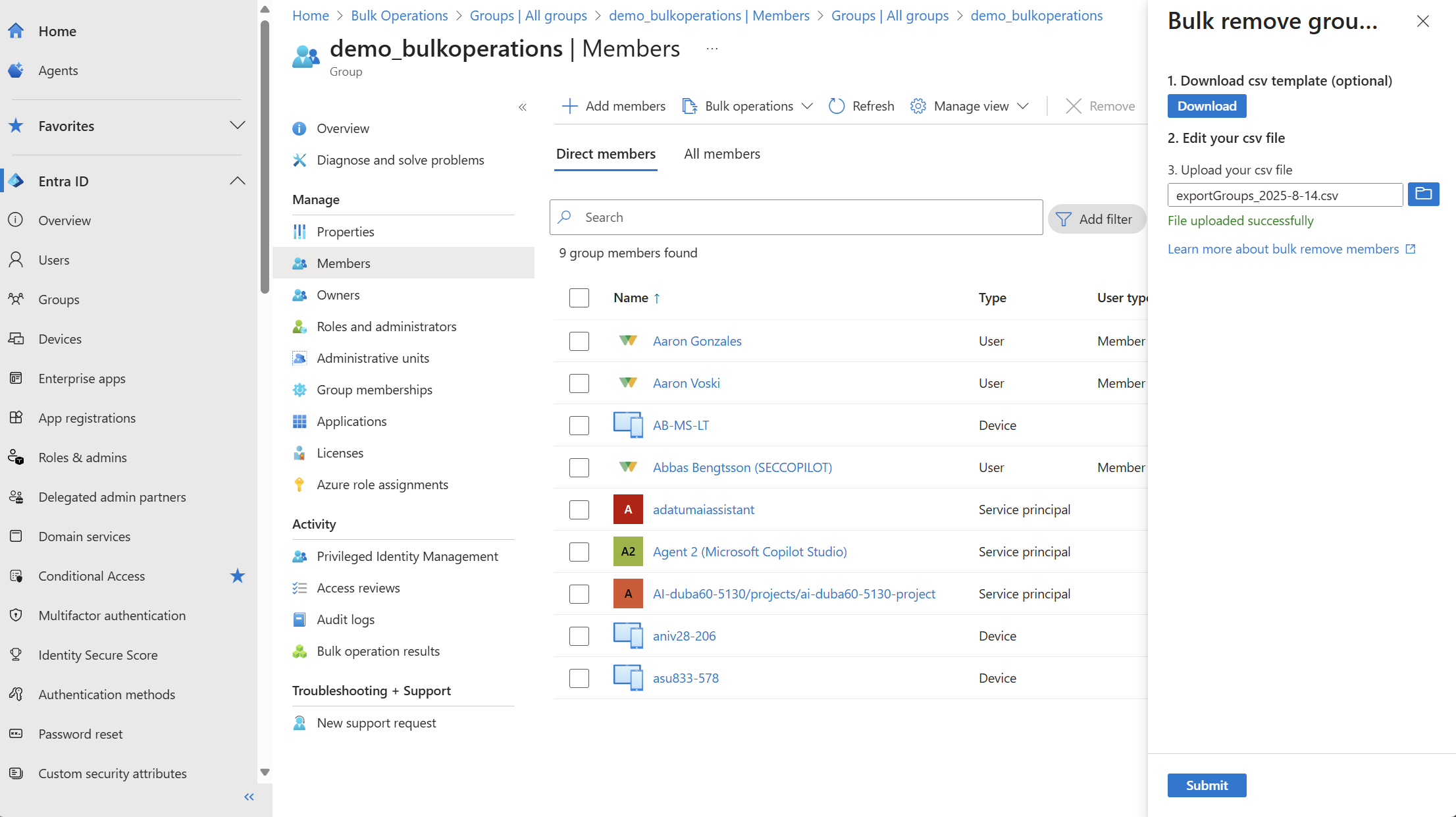Check the select-all members checkbox
Image resolution: width=1456 pixels, height=817 pixels.
click(x=579, y=298)
